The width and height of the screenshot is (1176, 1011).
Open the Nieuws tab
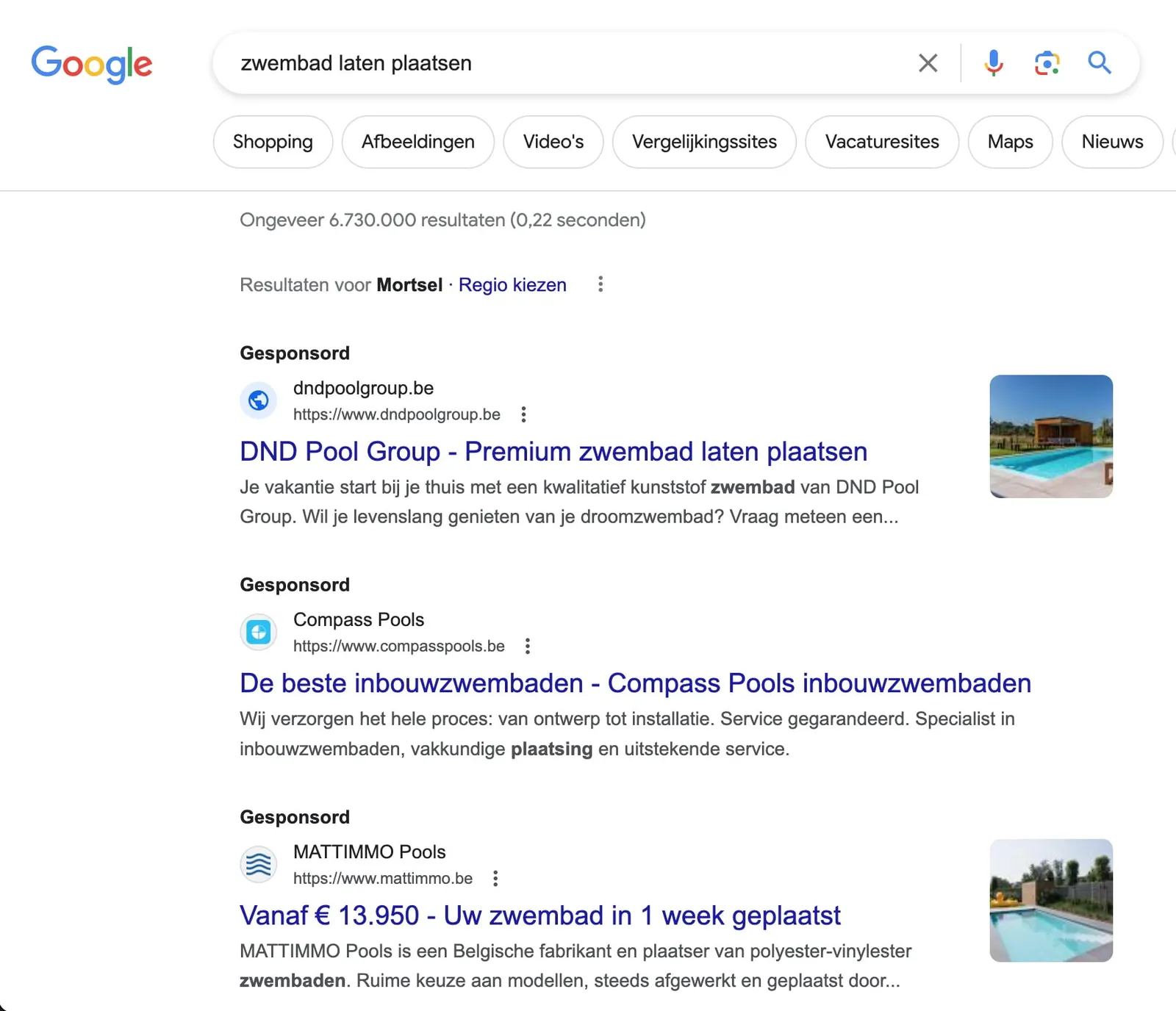coord(1112,142)
